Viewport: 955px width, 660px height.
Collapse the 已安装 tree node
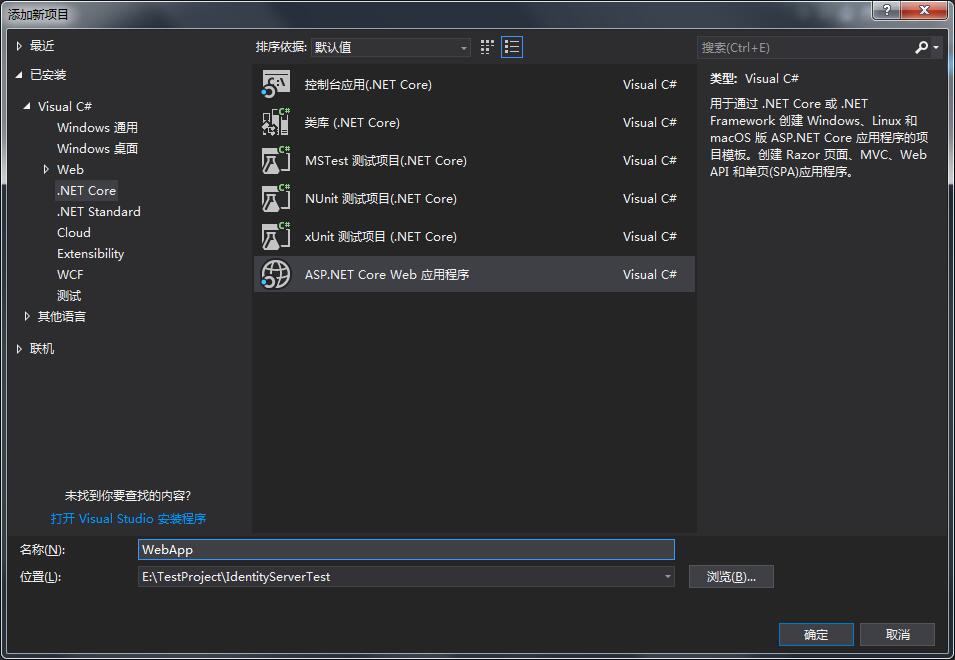point(19,75)
